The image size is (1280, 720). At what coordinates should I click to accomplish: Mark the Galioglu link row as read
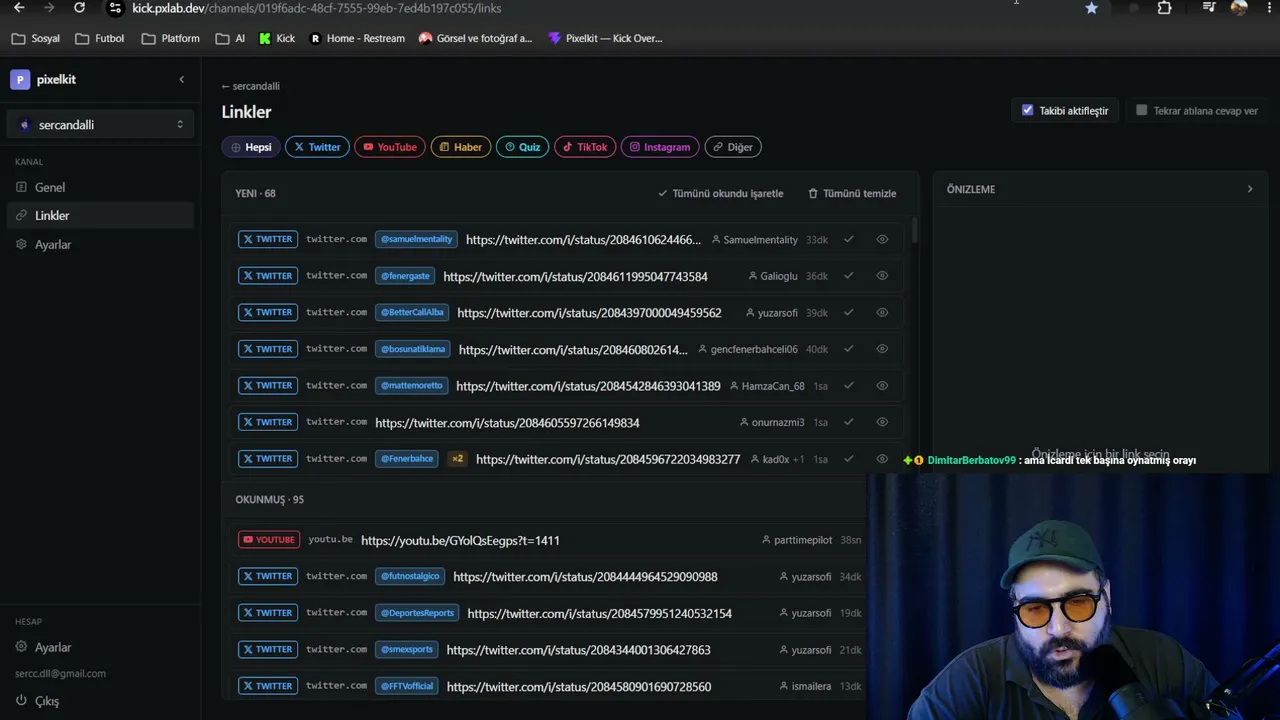849,276
